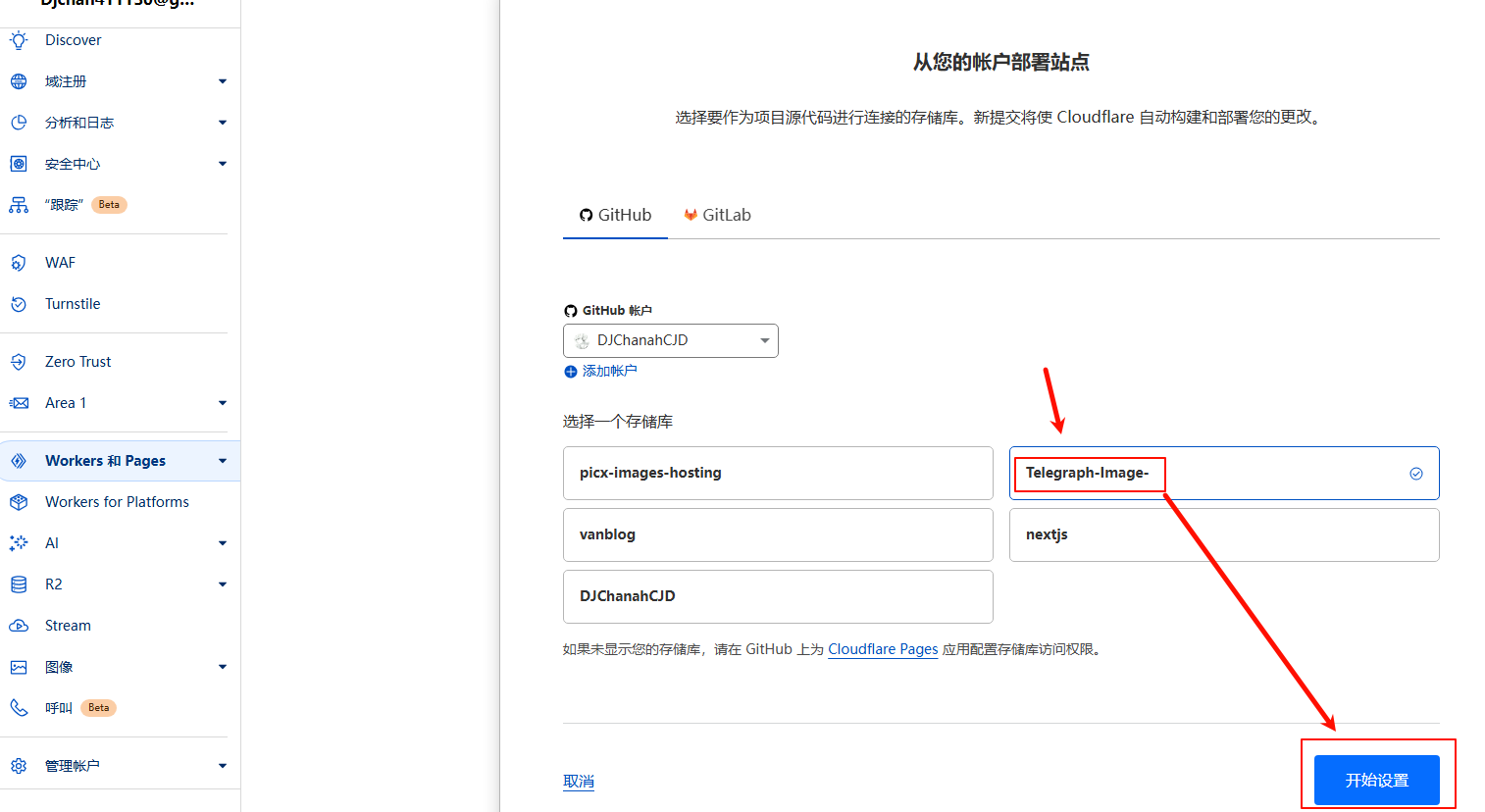This screenshot has height=812, width=1485.
Task: Expand the 管理帐户 menu arrow
Action: pos(223,766)
